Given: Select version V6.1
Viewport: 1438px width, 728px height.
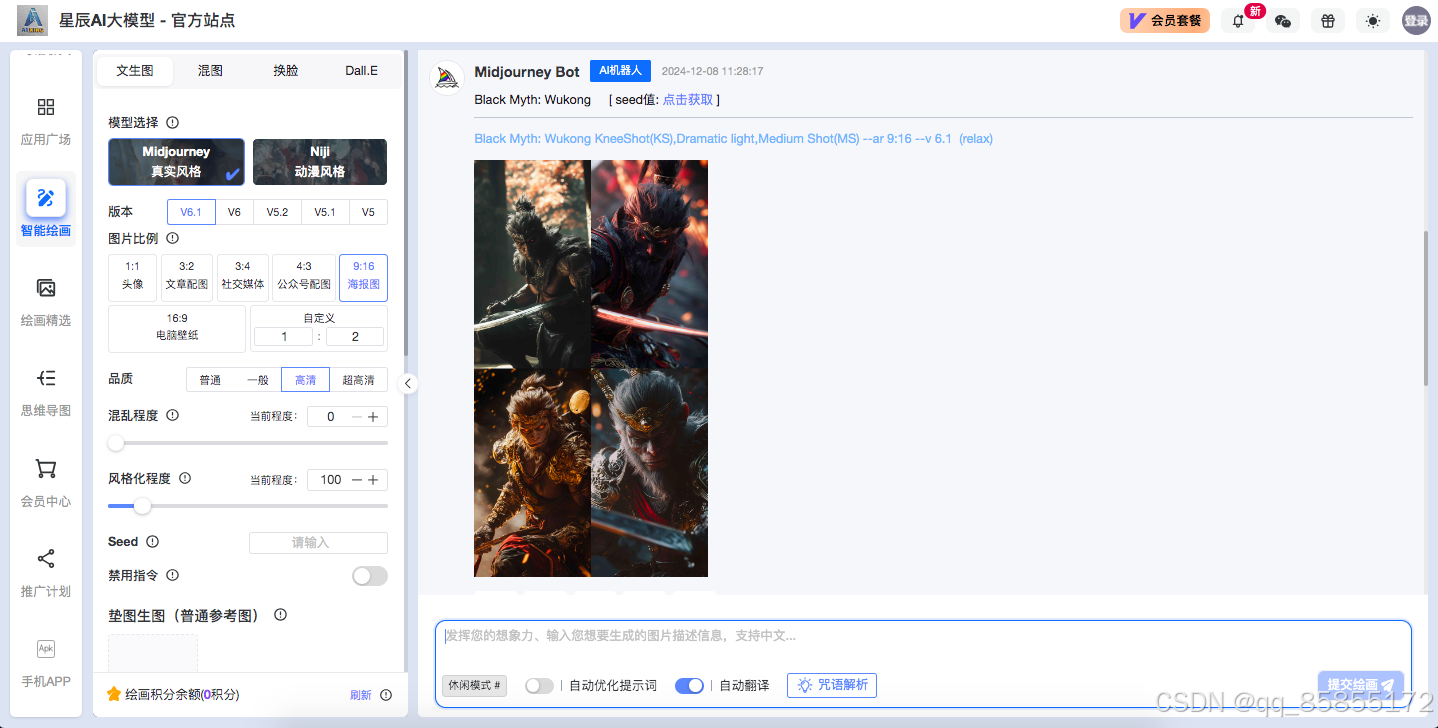Looking at the screenshot, I should [x=191, y=212].
